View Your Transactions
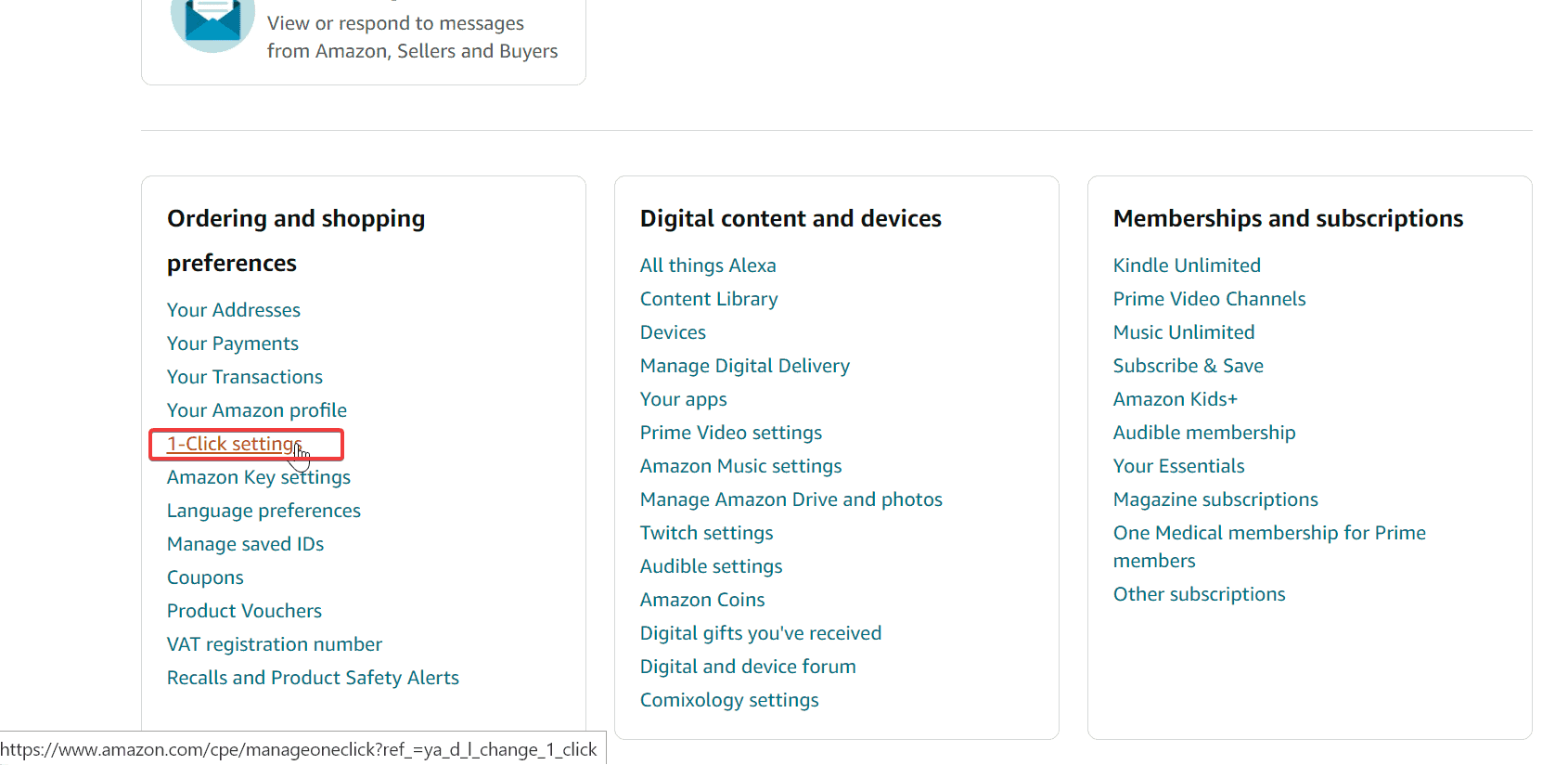The image size is (1568, 765). tap(245, 377)
